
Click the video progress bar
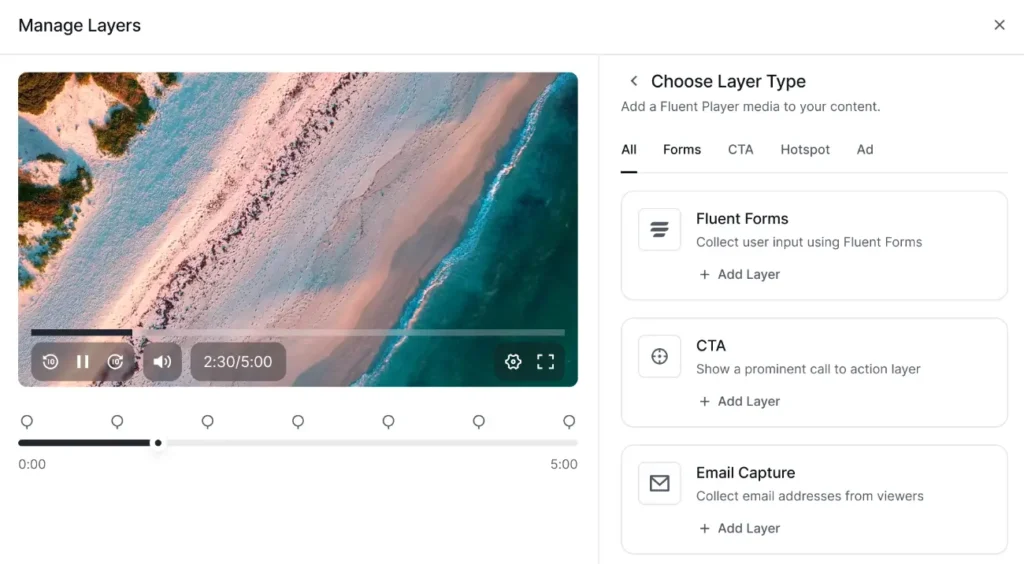click(x=298, y=332)
